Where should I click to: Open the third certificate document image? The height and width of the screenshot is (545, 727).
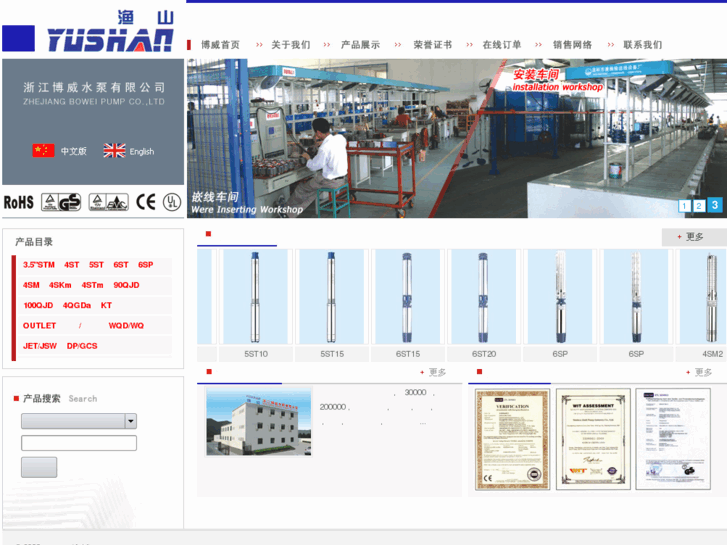tap(673, 439)
